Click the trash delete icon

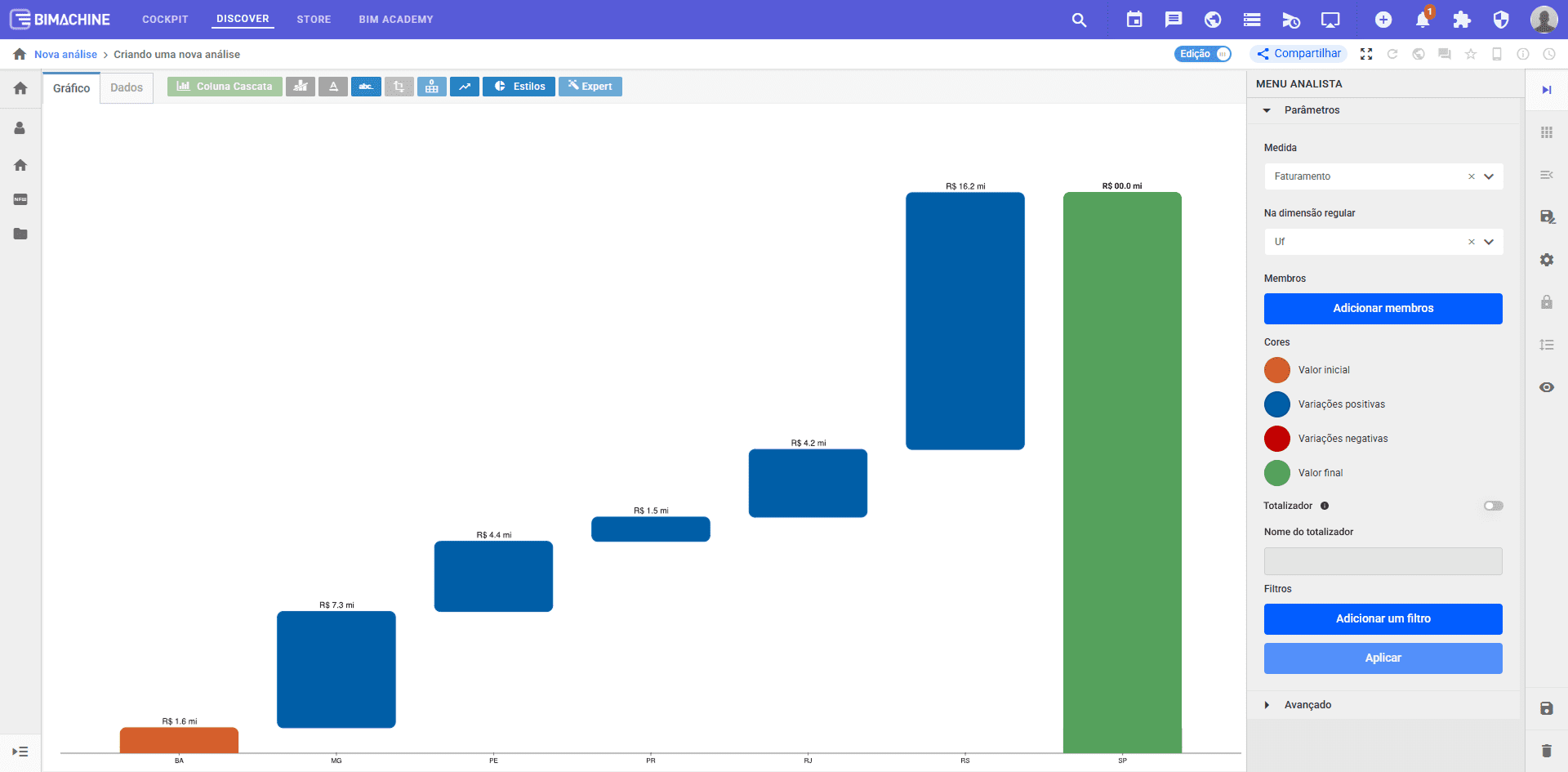pyautogui.click(x=1546, y=751)
